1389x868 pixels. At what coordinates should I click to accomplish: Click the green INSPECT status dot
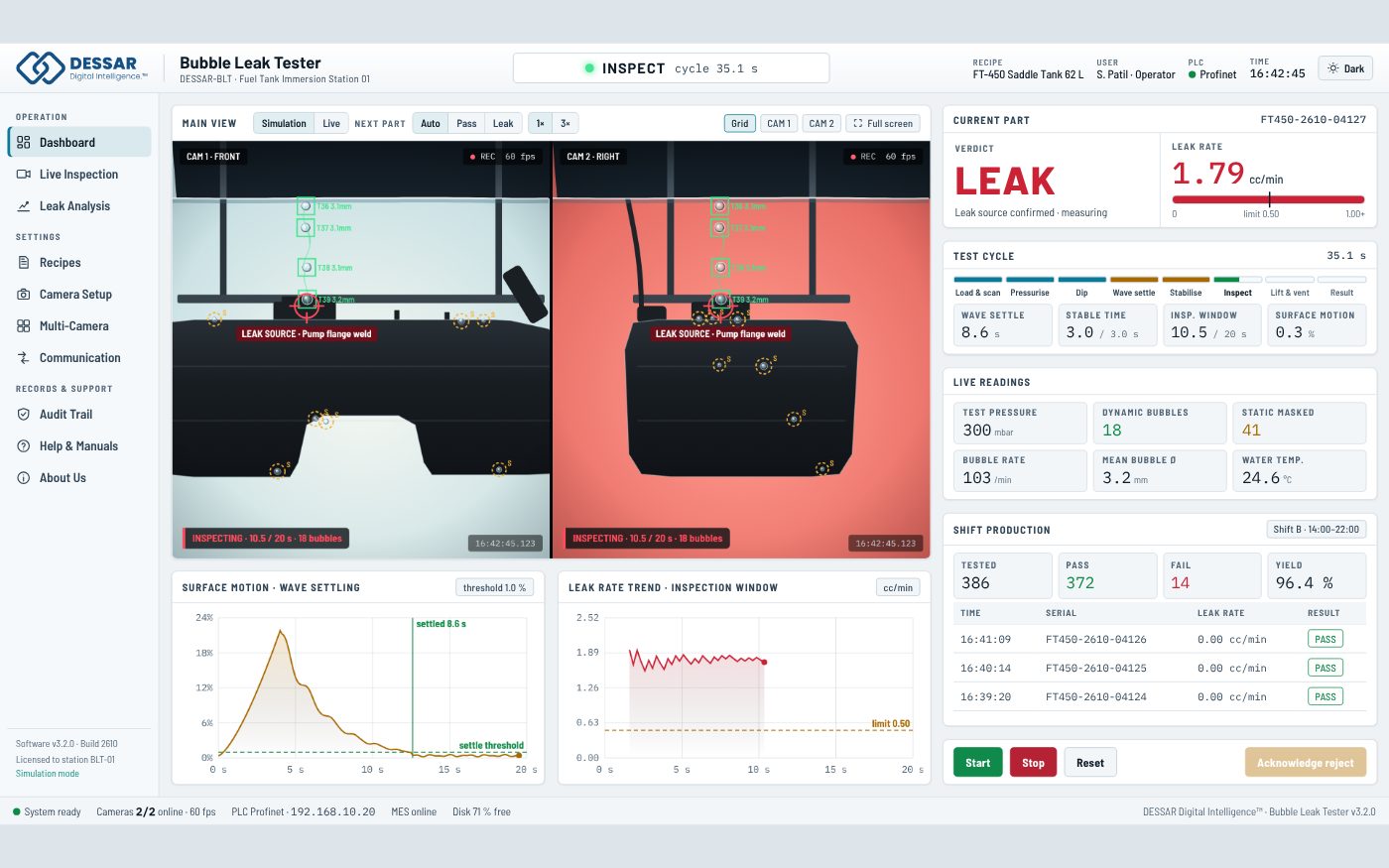589,68
